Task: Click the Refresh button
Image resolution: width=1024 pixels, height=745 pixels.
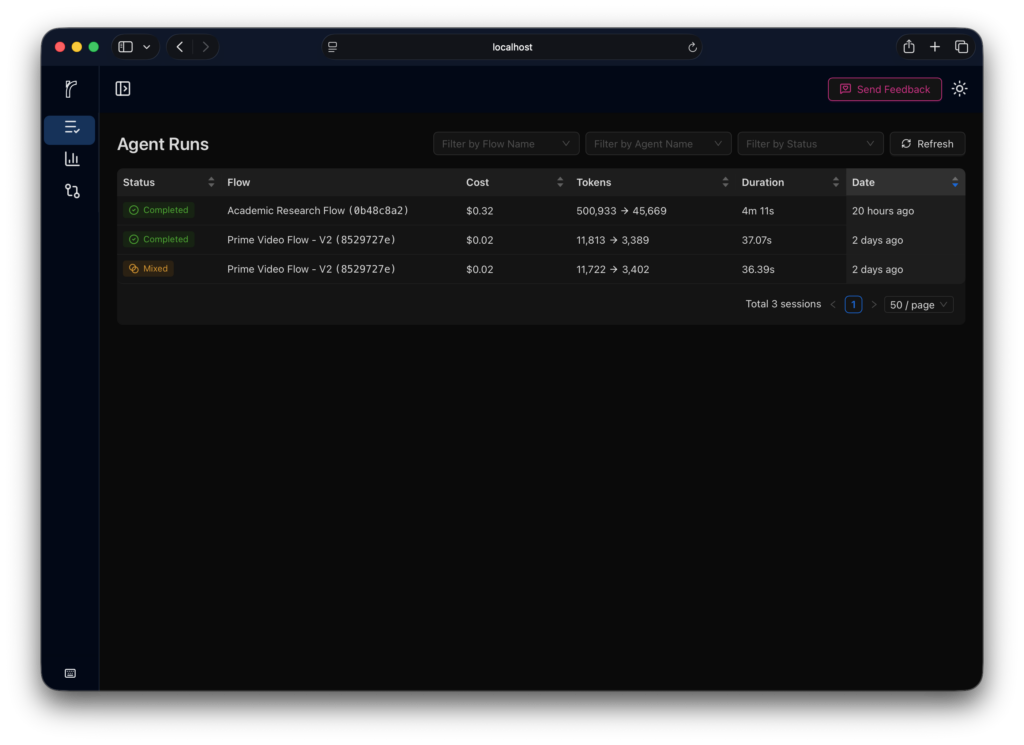Action: click(927, 144)
